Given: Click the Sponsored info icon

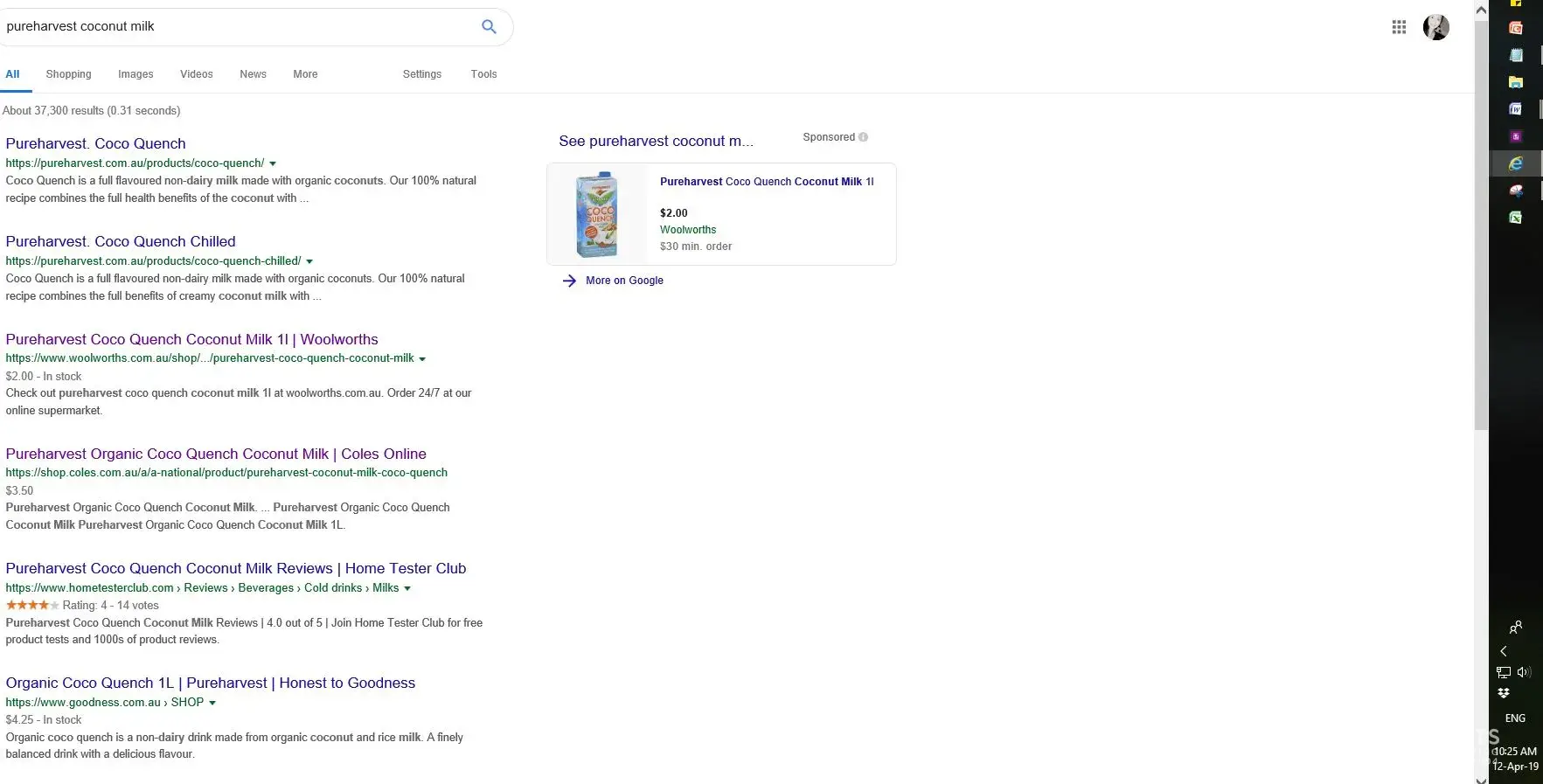Looking at the screenshot, I should click(x=864, y=137).
